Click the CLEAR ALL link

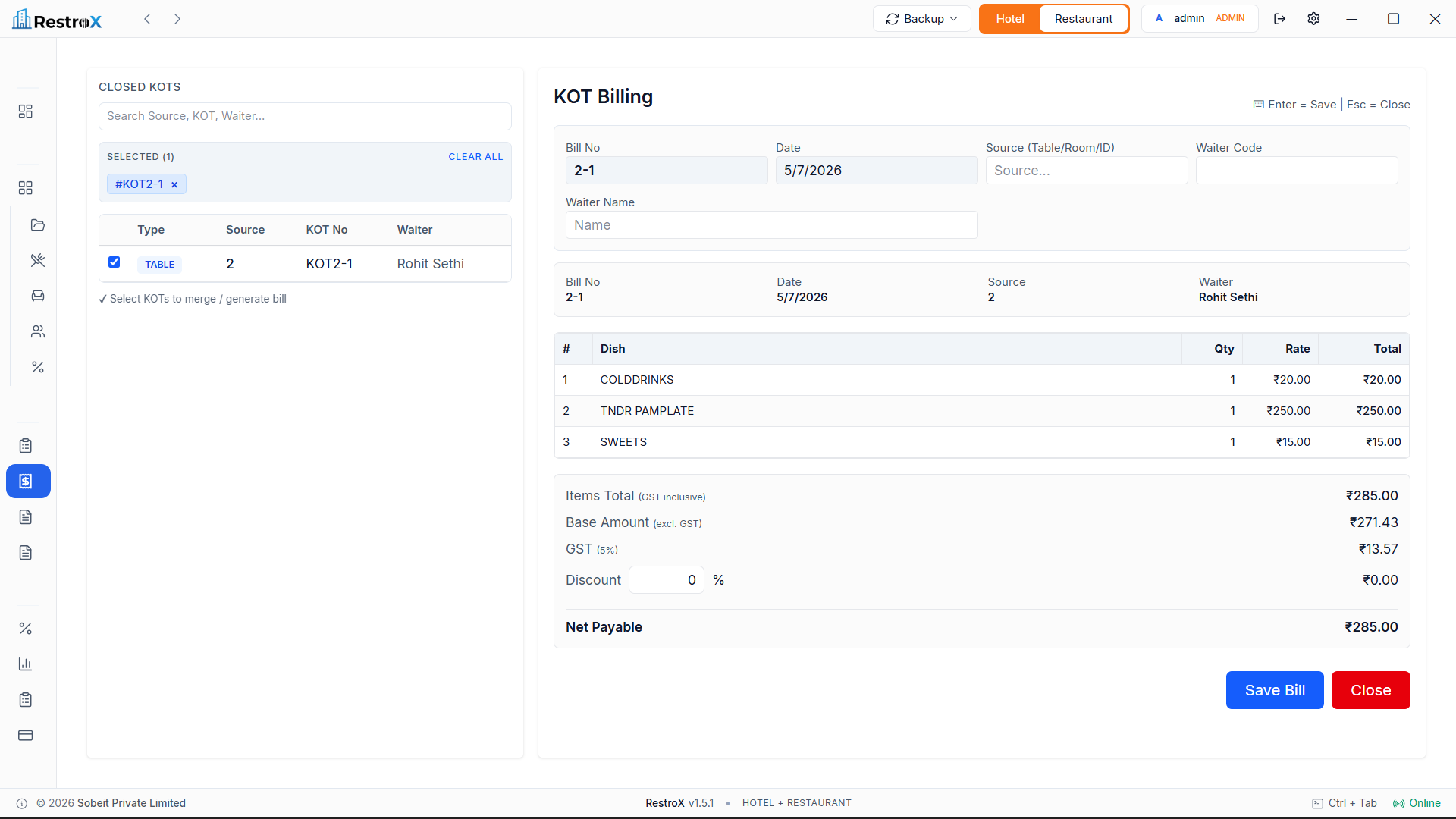tap(475, 157)
